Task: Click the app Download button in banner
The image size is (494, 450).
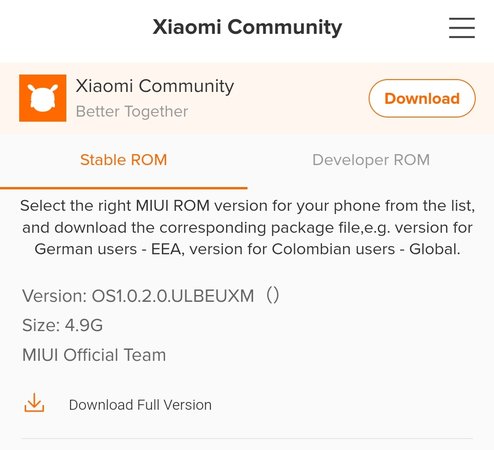Action: click(x=422, y=98)
